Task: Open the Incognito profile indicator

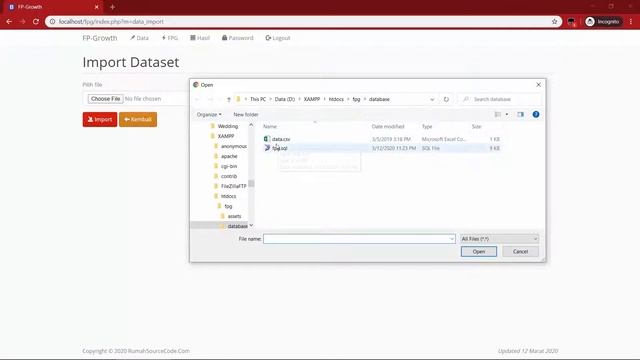Action: coord(604,22)
